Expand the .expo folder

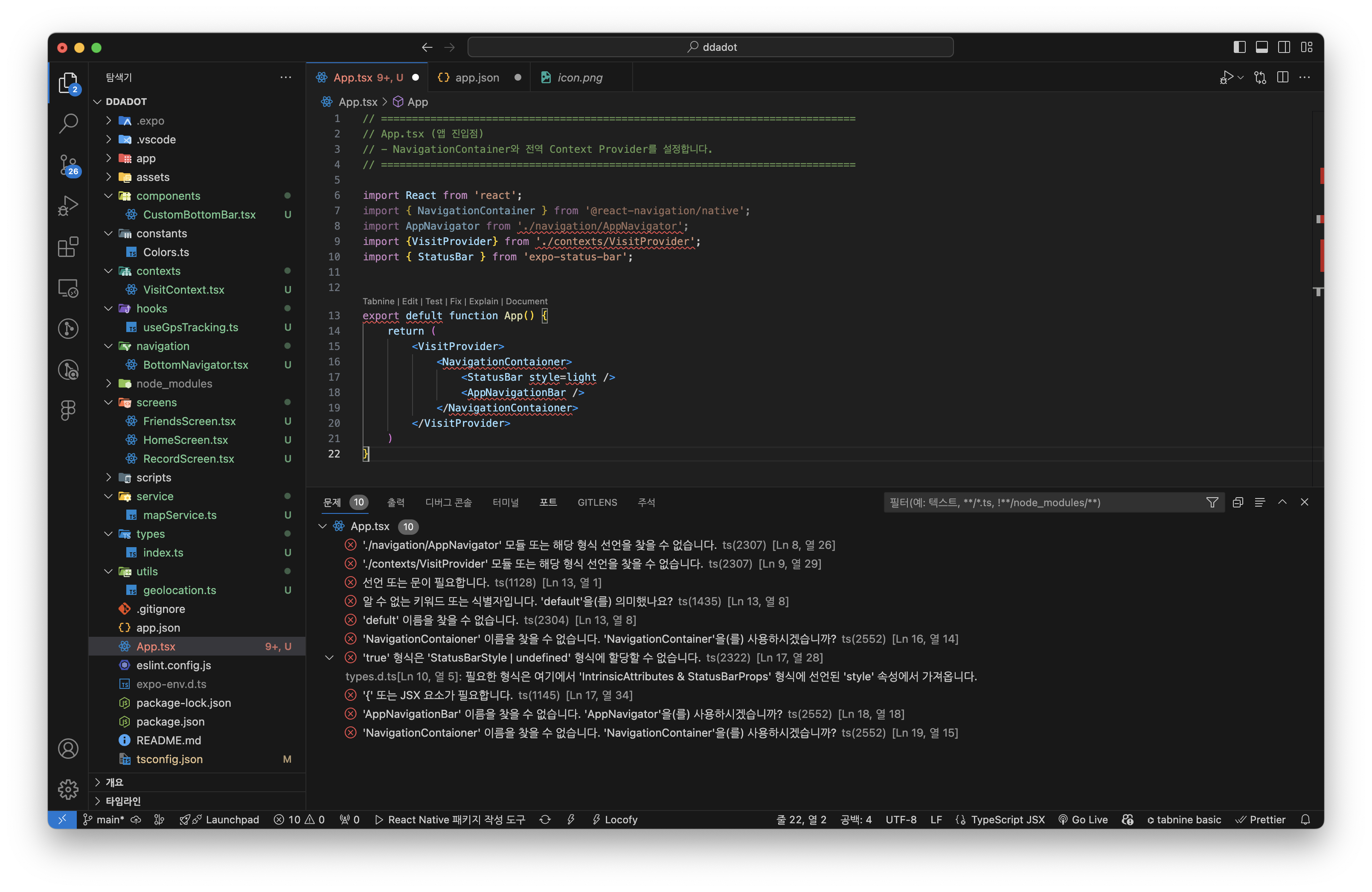pyautogui.click(x=108, y=120)
